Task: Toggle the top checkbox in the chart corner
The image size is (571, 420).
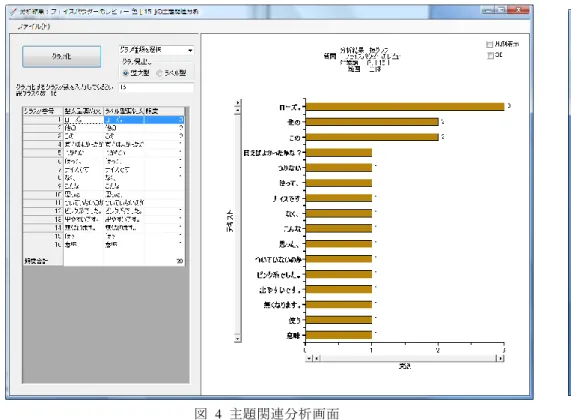Action: [x=489, y=44]
